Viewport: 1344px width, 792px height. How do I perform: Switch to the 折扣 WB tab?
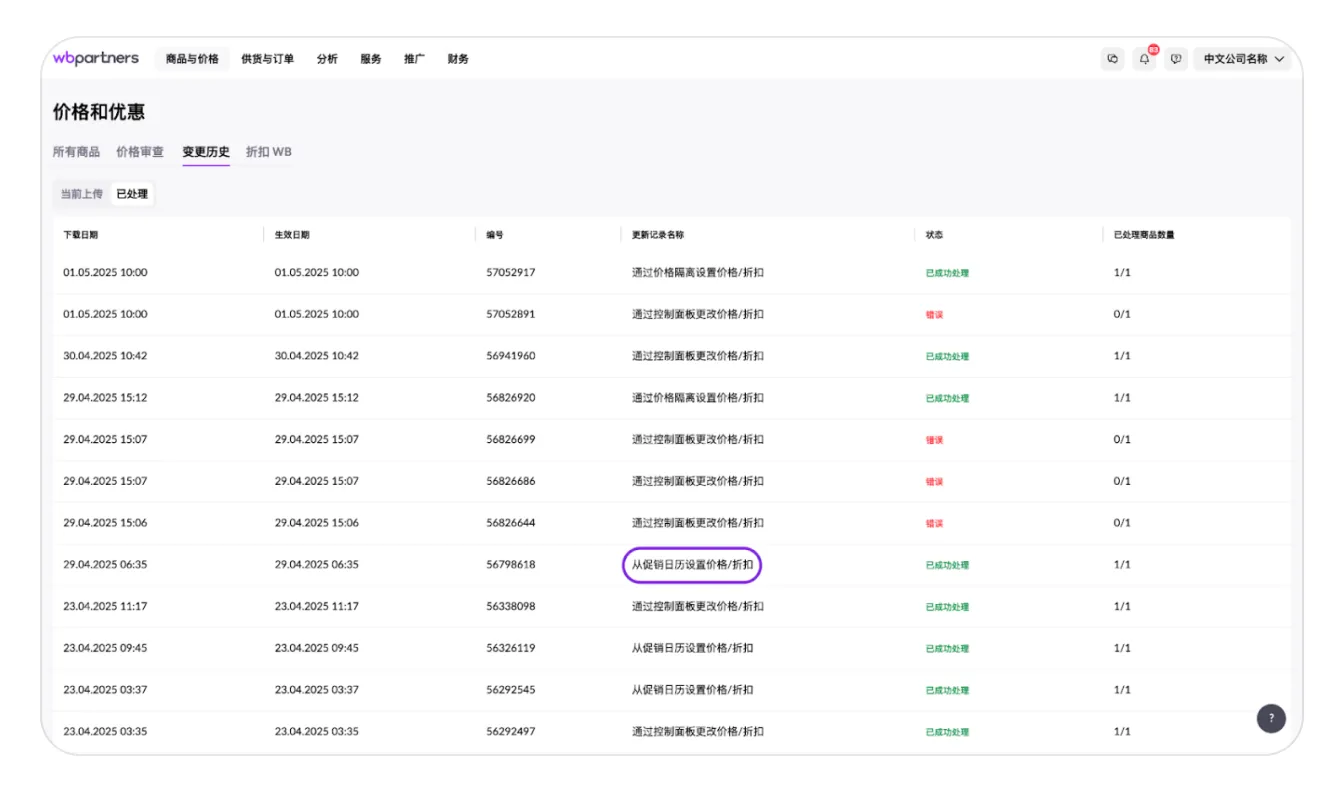tap(268, 152)
